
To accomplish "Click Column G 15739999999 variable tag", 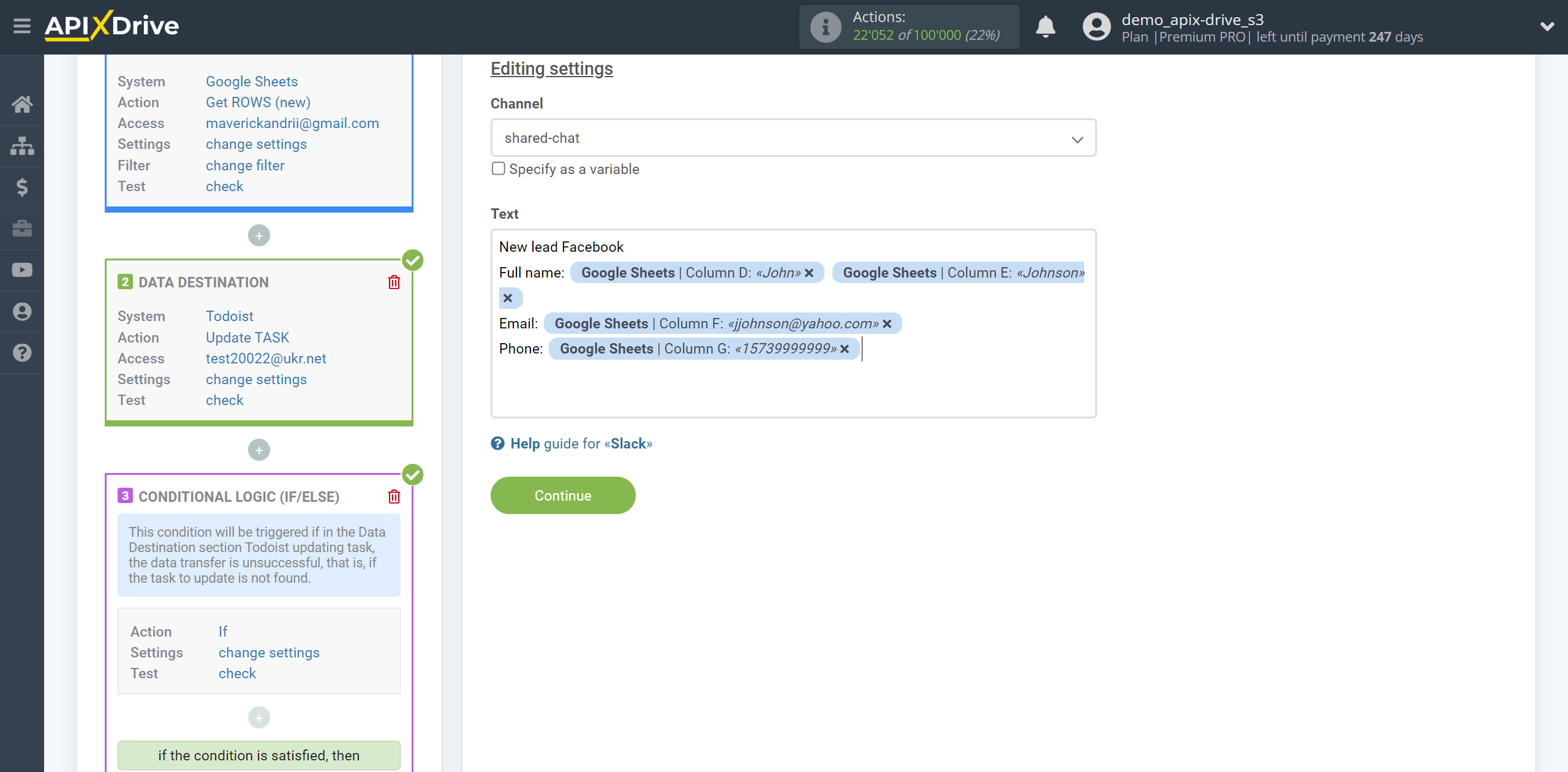I will (704, 349).
